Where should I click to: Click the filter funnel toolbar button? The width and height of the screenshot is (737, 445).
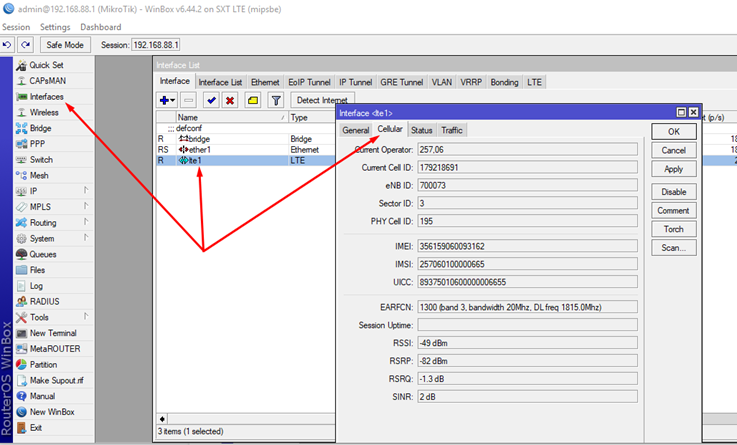pyautogui.click(x=276, y=100)
